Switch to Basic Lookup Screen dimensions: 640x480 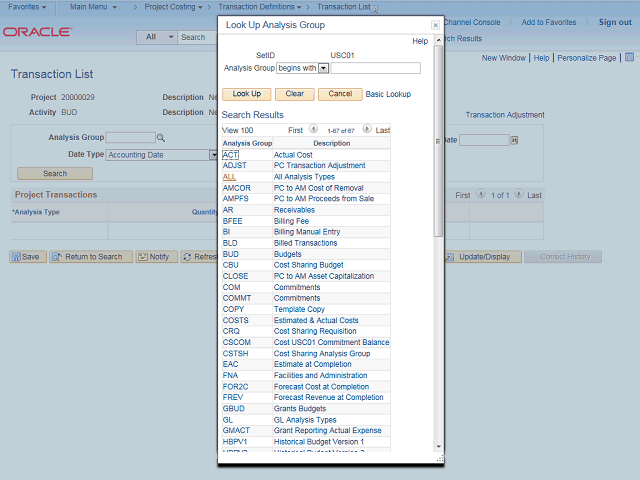pyautogui.click(x=388, y=94)
